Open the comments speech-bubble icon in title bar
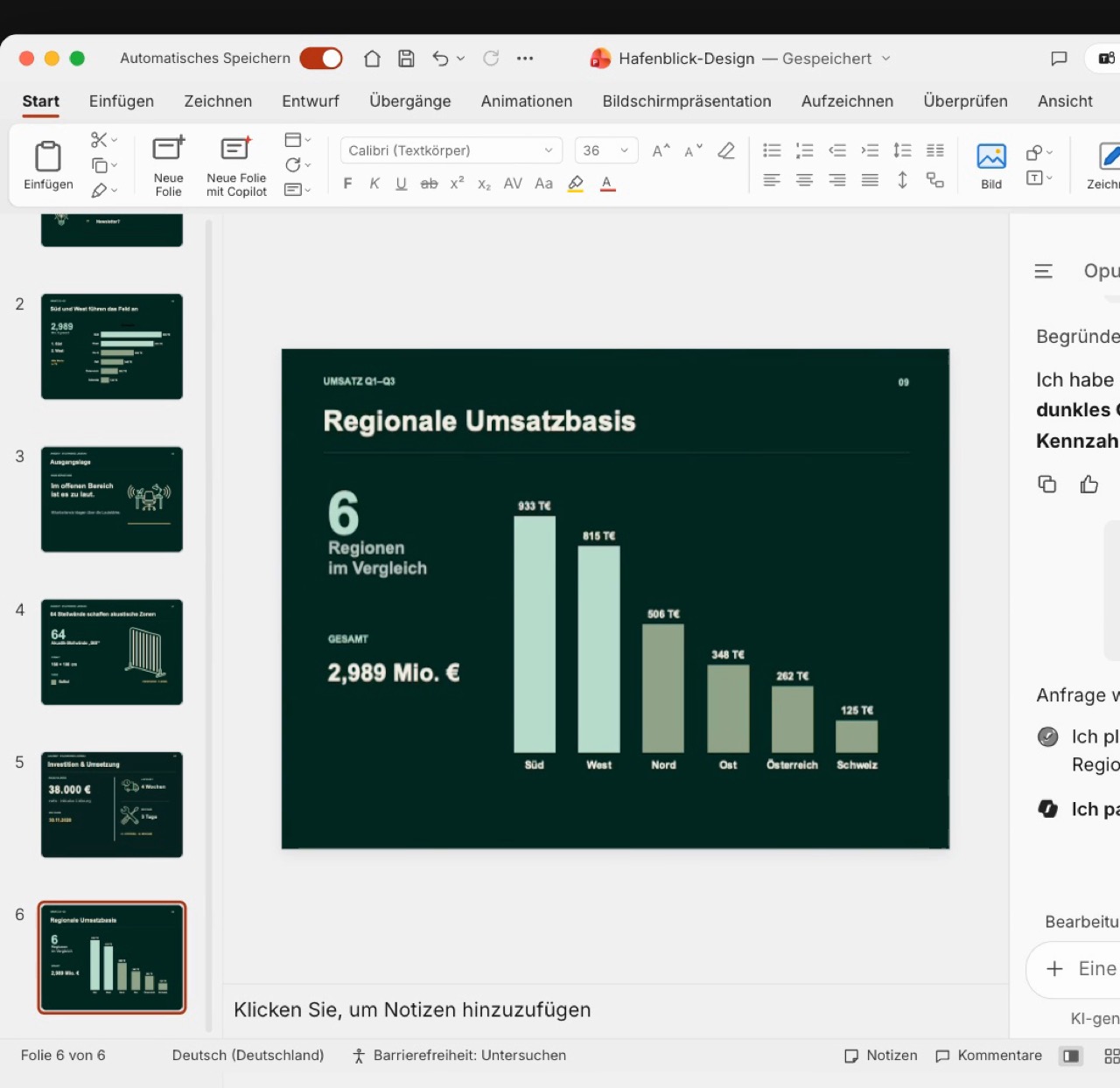The image size is (1120, 1088). (x=1059, y=59)
